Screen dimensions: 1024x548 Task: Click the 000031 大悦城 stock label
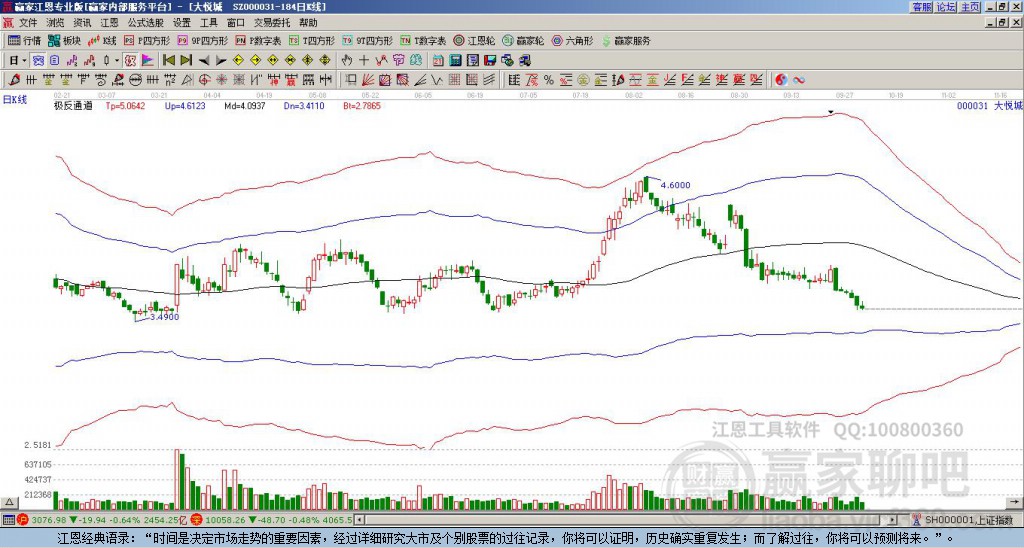(x=989, y=105)
